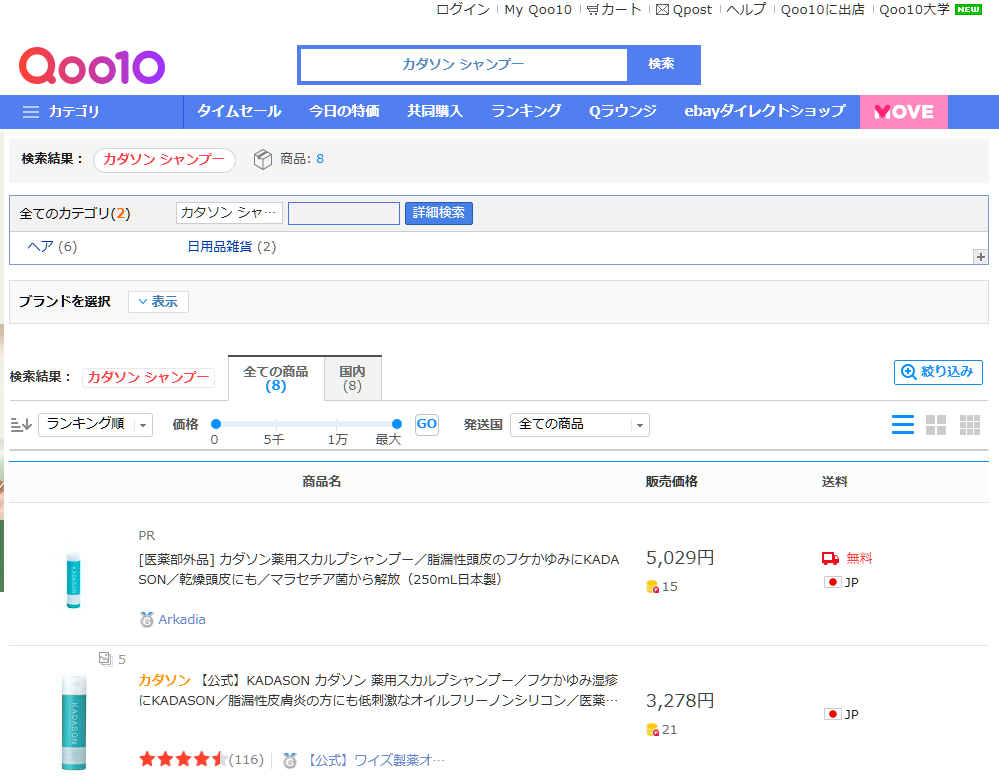Open the カタソン シャ… keyword dropdown
This screenshot has height=778, width=999.
[x=229, y=213]
